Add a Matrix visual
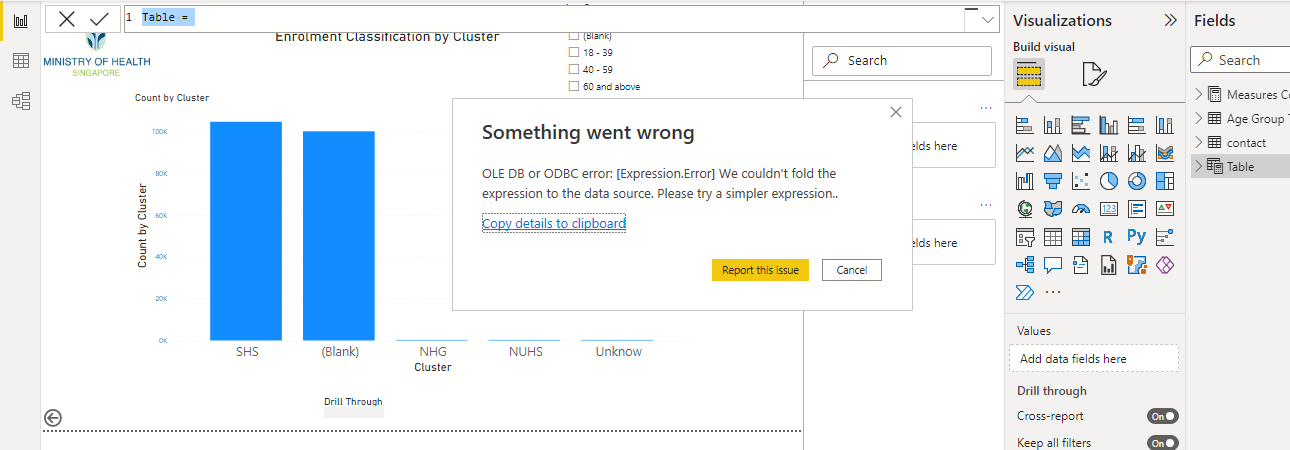 pos(1080,237)
